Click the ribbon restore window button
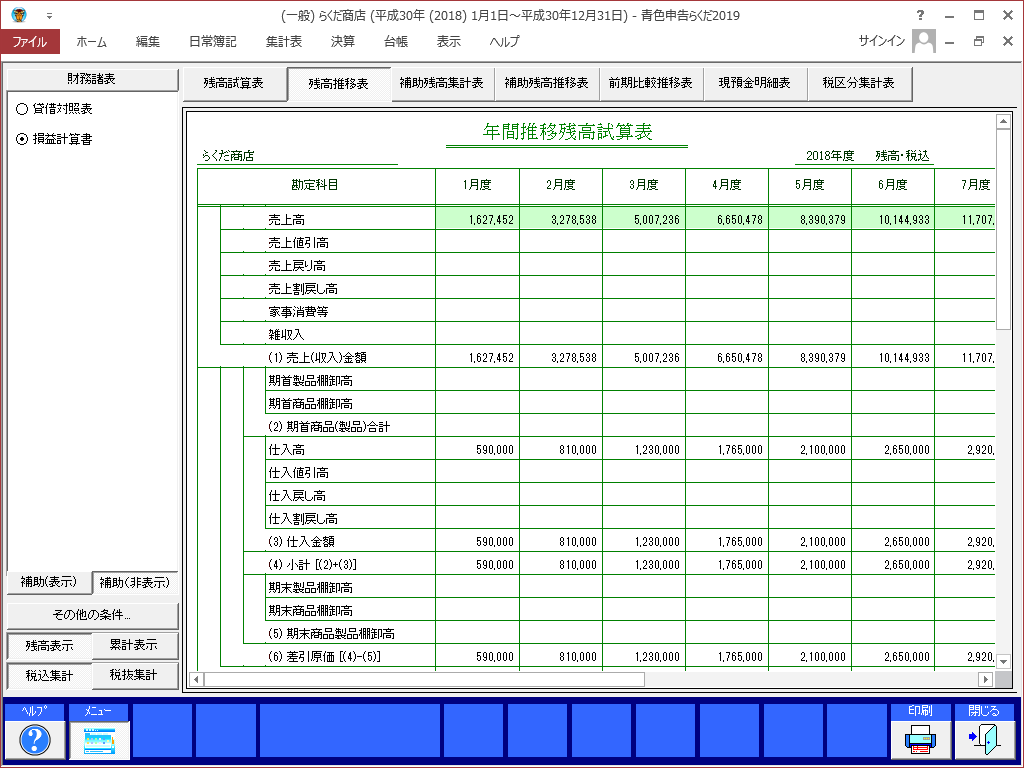The image size is (1024, 768). click(x=978, y=41)
